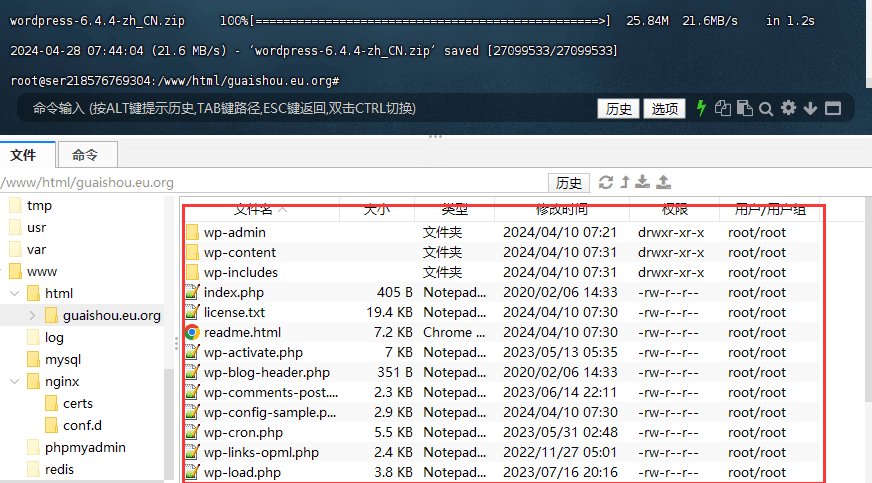Image resolution: width=872 pixels, height=483 pixels.
Task: Click the 19.4 KB size cell
Action: [389, 312]
